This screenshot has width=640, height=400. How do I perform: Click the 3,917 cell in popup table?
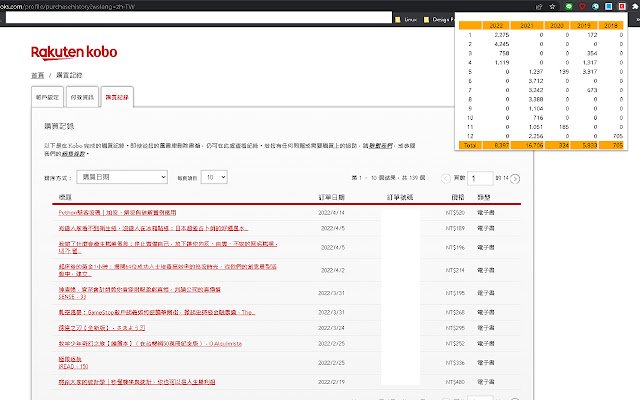590,72
